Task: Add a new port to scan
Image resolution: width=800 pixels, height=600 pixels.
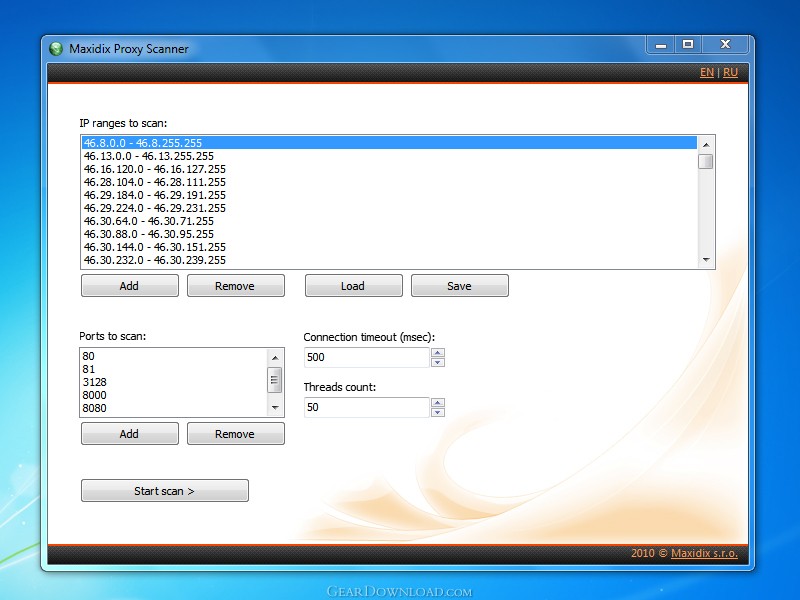Action: click(130, 434)
